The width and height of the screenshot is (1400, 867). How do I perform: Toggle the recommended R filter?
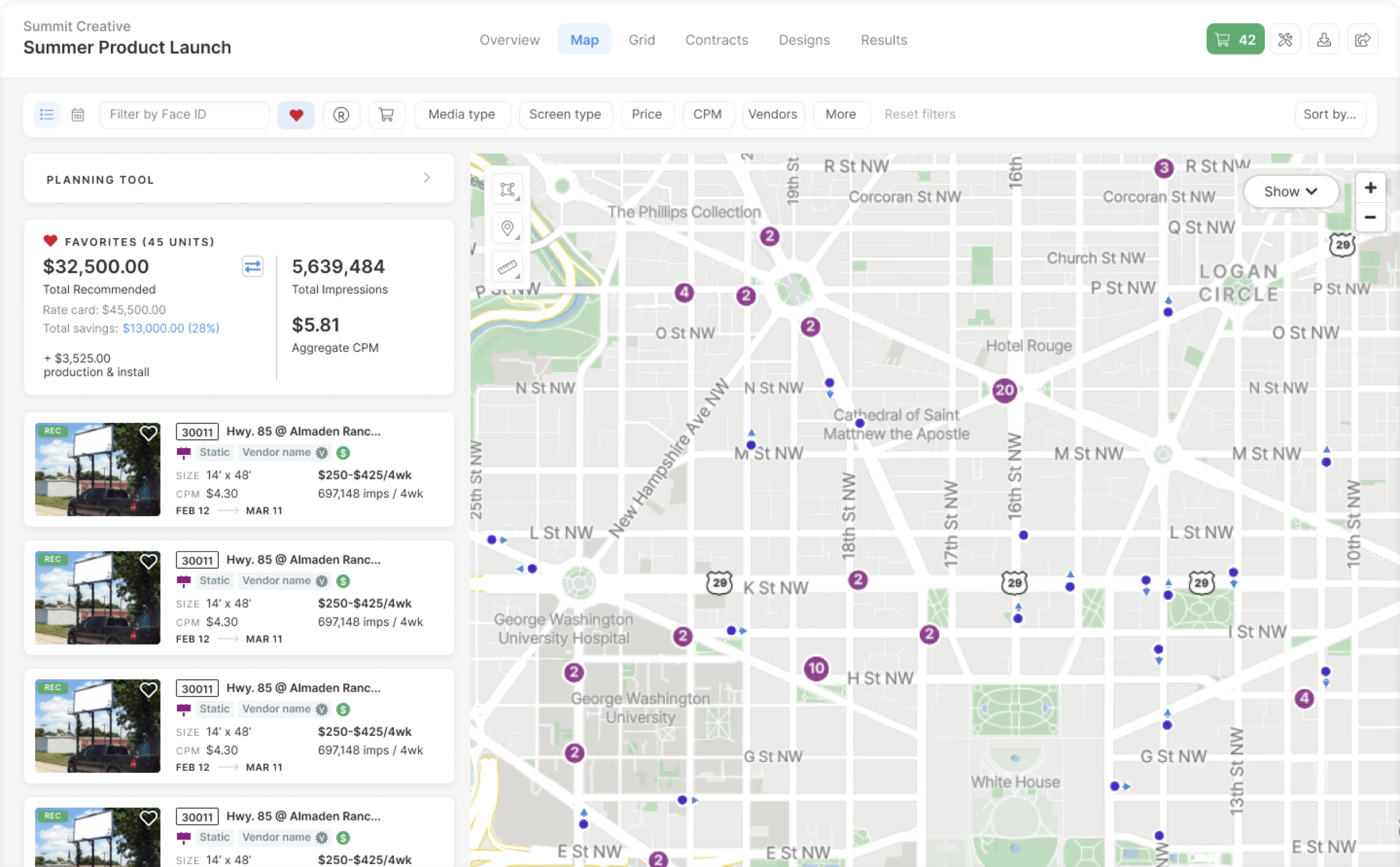tap(341, 114)
